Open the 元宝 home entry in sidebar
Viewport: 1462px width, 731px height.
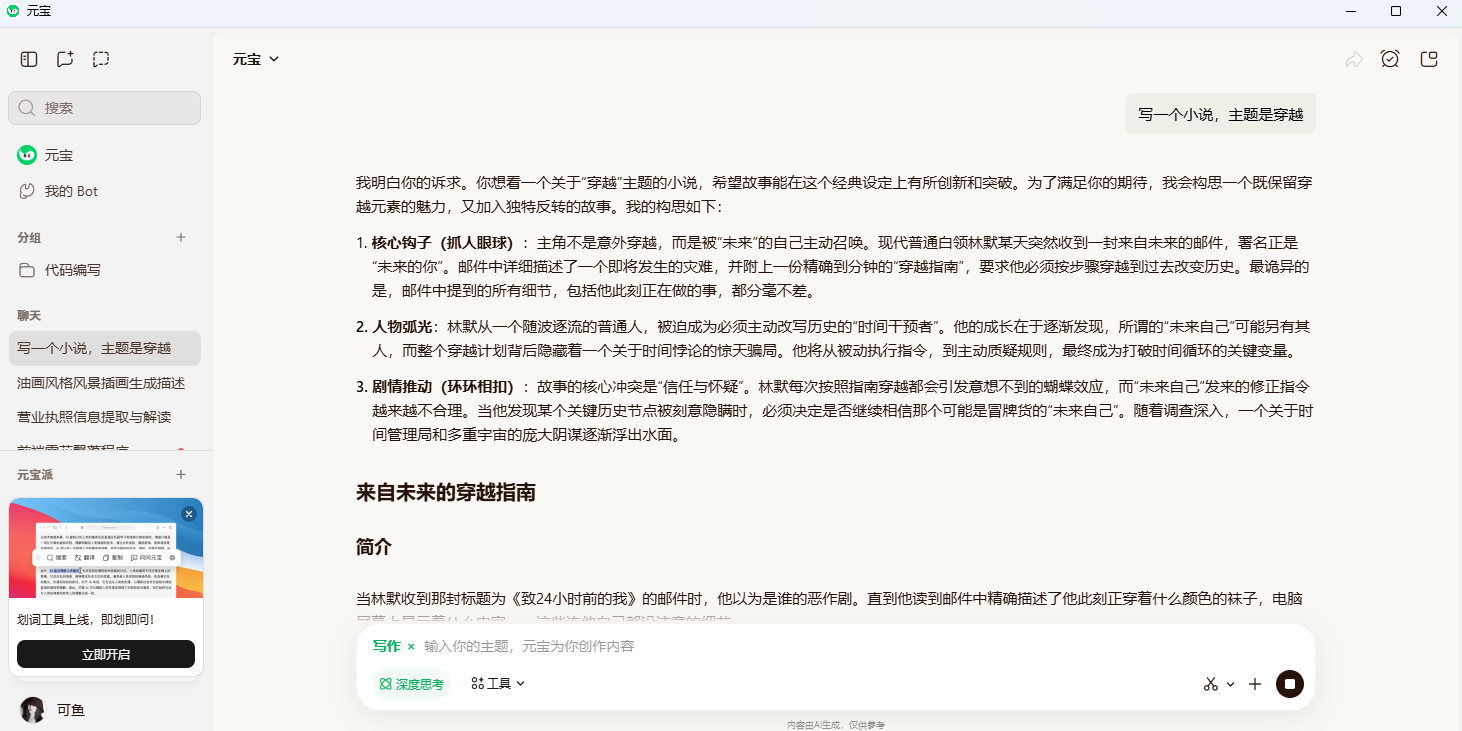pyautogui.click(x=105, y=155)
